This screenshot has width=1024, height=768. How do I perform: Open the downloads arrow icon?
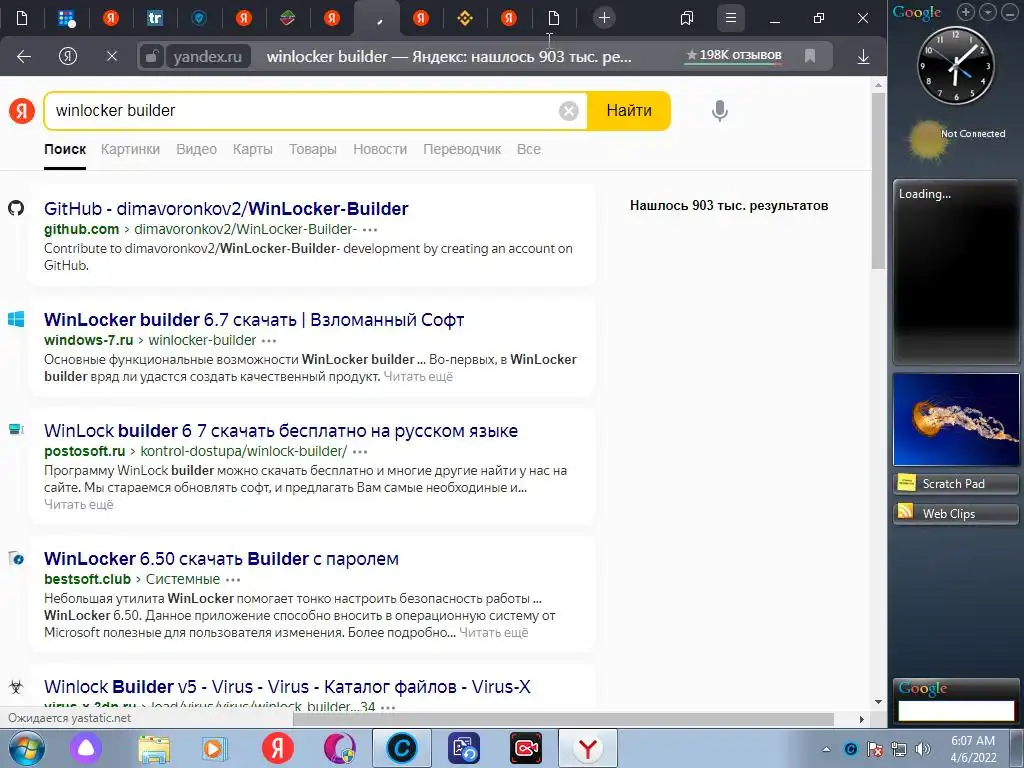tap(863, 57)
